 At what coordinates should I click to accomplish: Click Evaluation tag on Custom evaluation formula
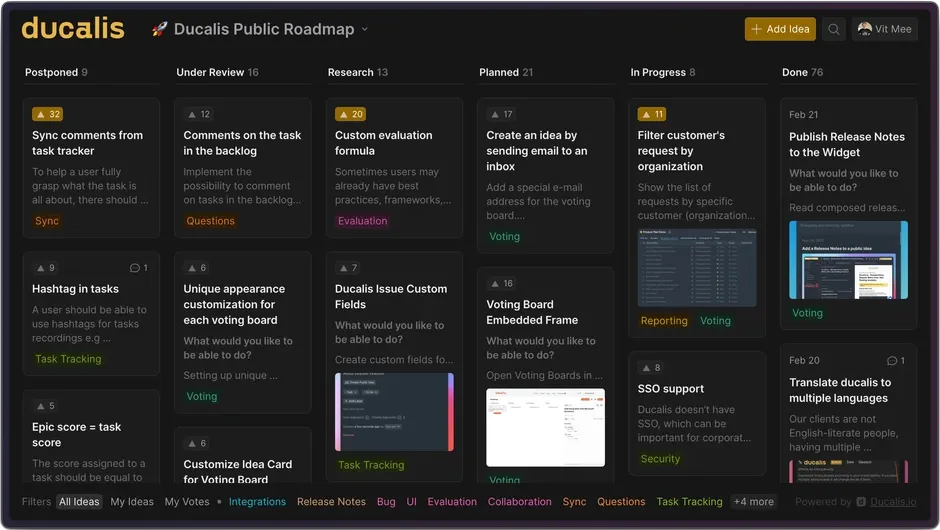(362, 221)
